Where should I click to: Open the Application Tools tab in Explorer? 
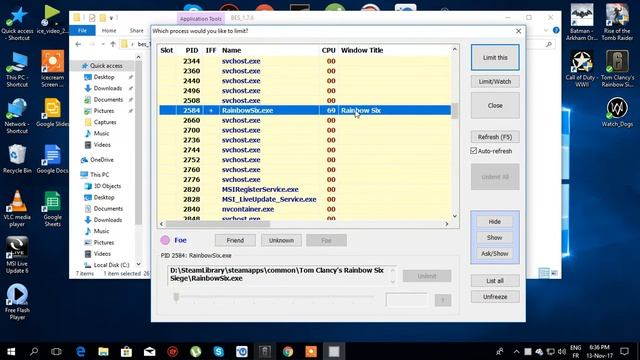[200, 19]
